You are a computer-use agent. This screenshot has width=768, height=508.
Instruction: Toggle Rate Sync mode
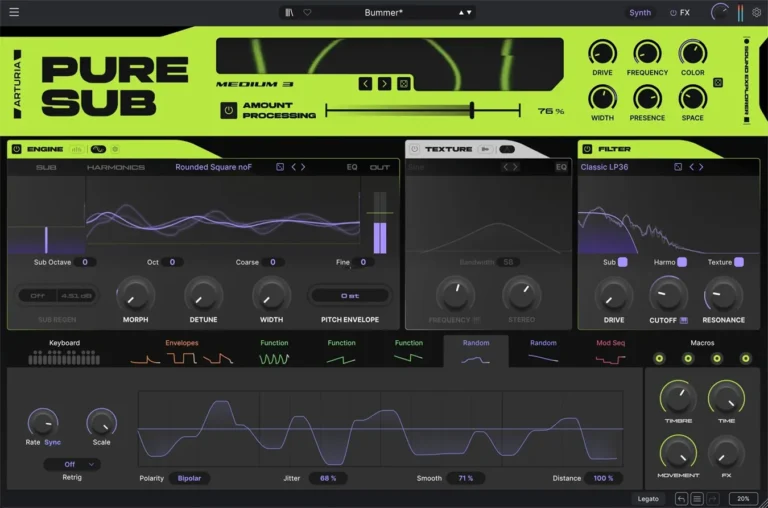52,442
